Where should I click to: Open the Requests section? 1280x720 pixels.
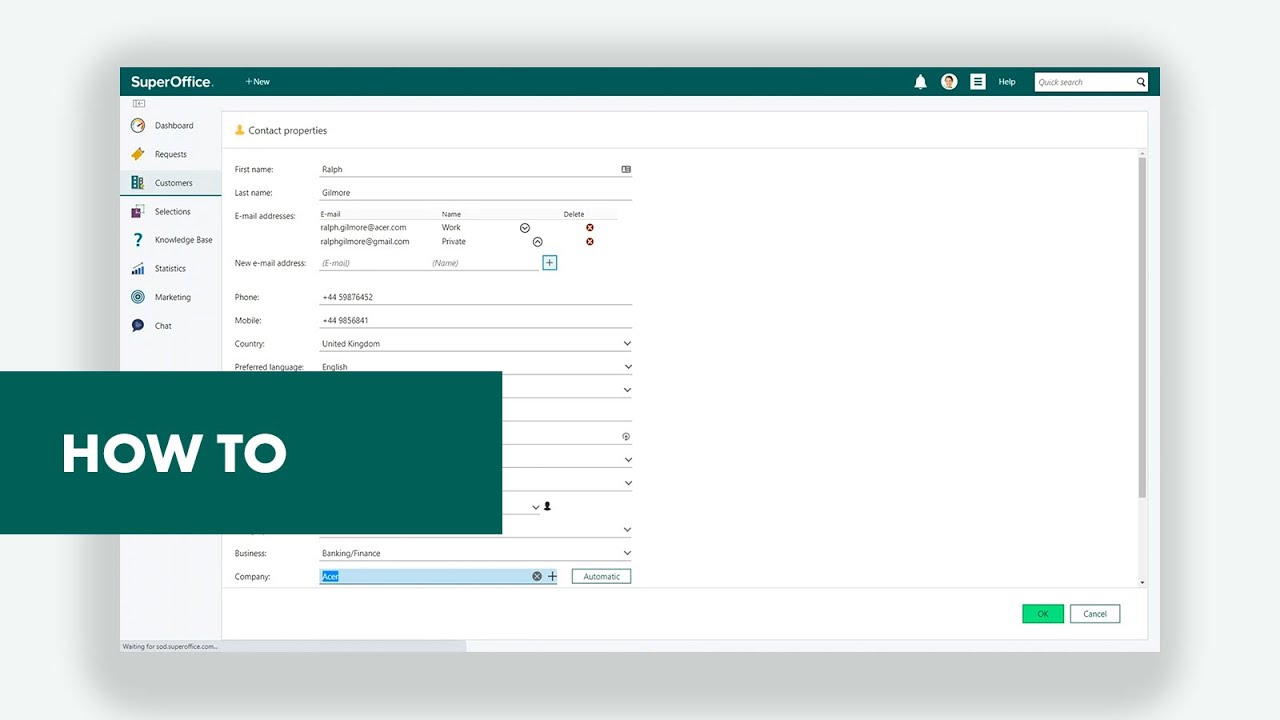[170, 154]
